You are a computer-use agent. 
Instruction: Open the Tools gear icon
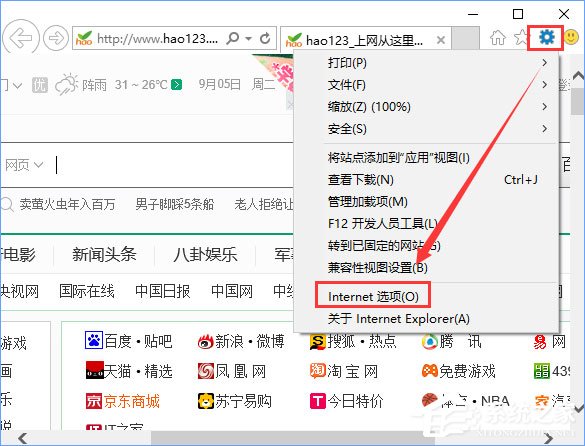pos(546,37)
